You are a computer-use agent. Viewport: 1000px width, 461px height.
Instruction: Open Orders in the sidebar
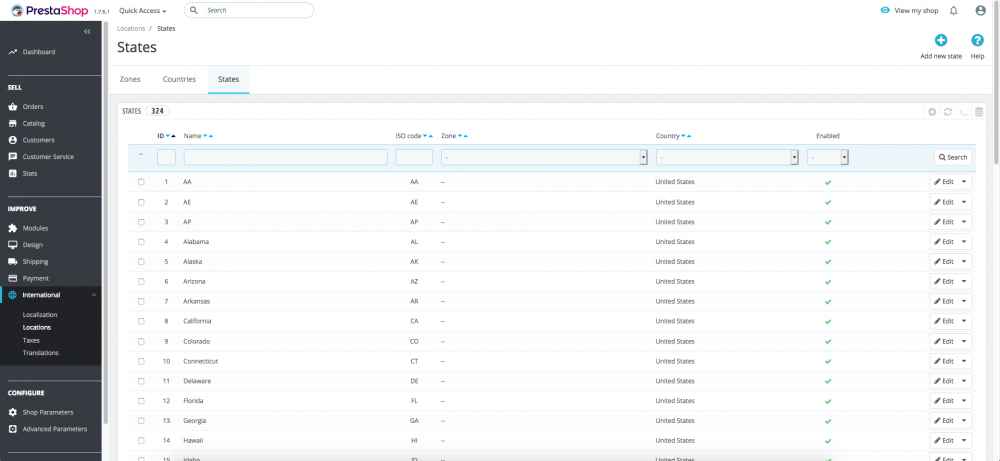pyautogui.click(x=33, y=106)
